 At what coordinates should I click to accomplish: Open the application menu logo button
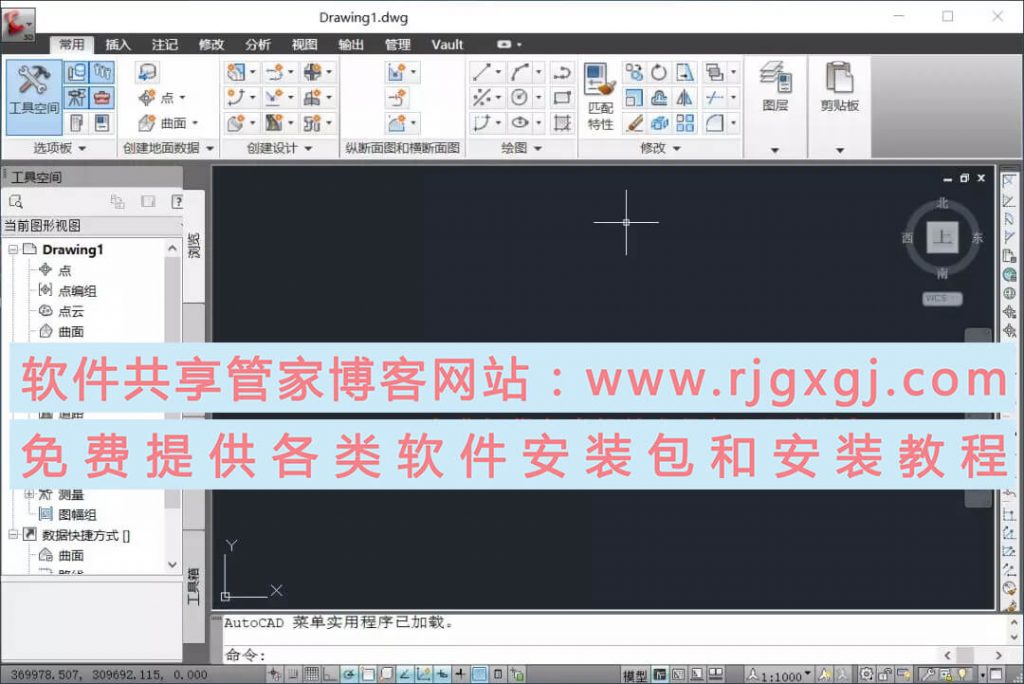[x=18, y=24]
